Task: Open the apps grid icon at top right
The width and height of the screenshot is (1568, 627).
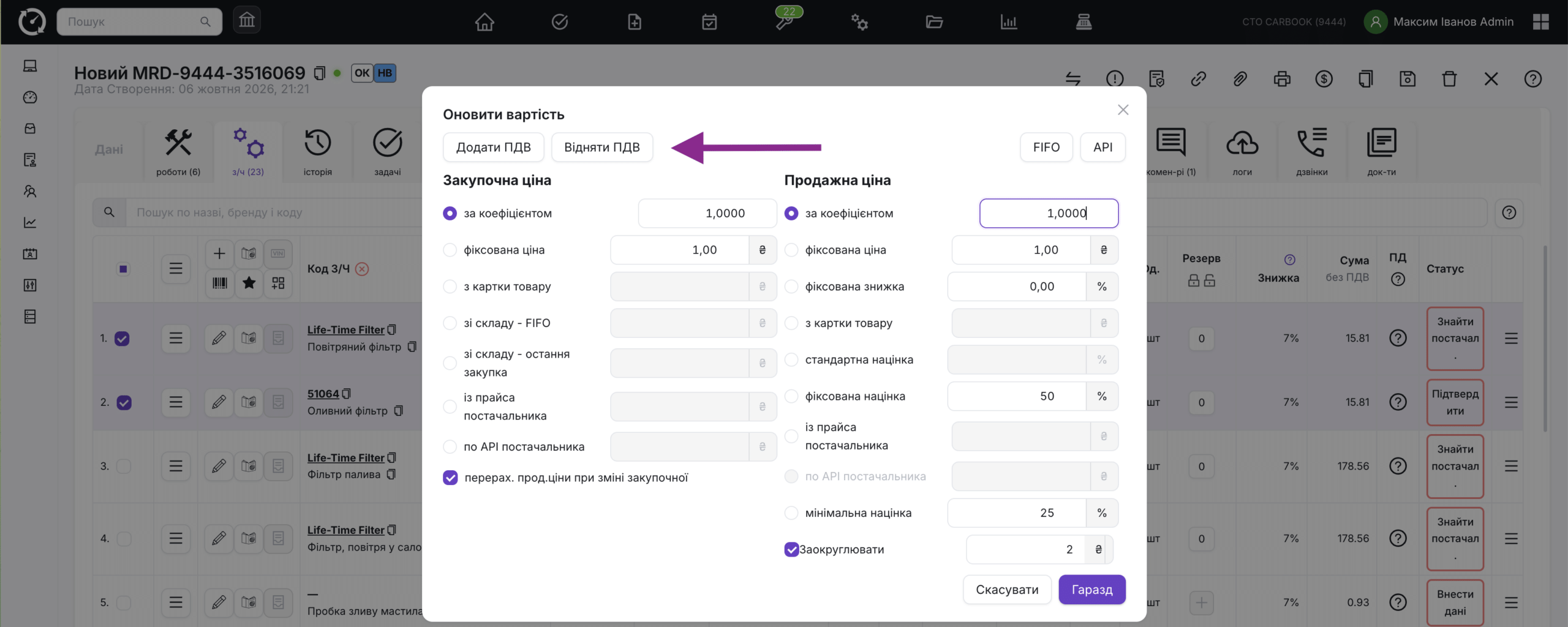Action: click(1541, 22)
